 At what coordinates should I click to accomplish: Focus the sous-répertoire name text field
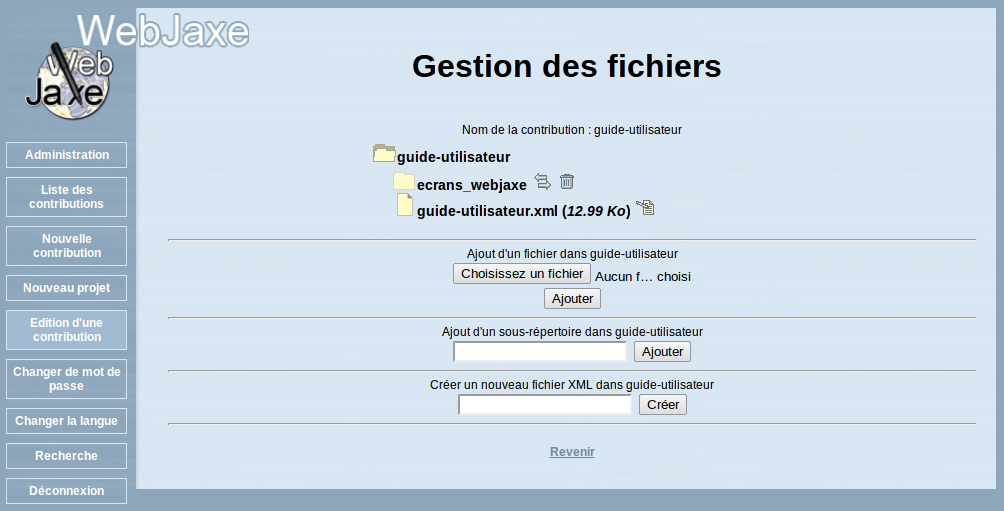(540, 352)
